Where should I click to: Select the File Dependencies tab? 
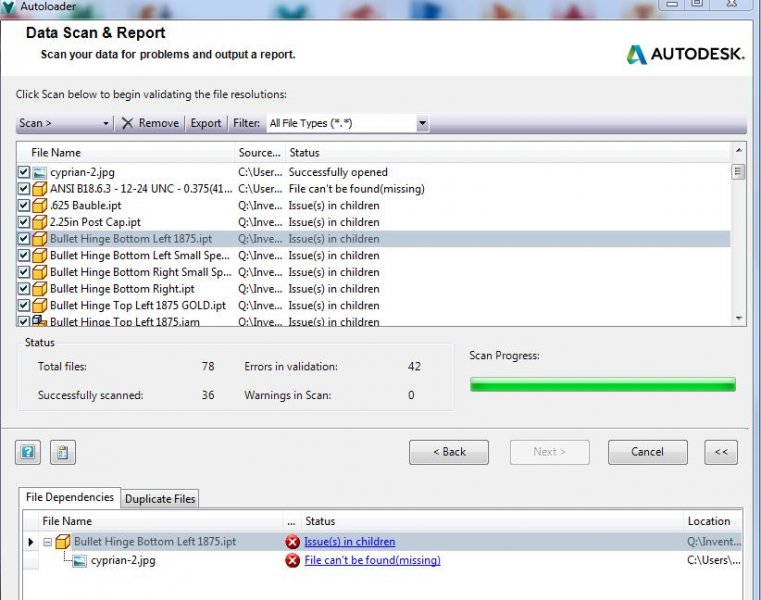[69, 498]
